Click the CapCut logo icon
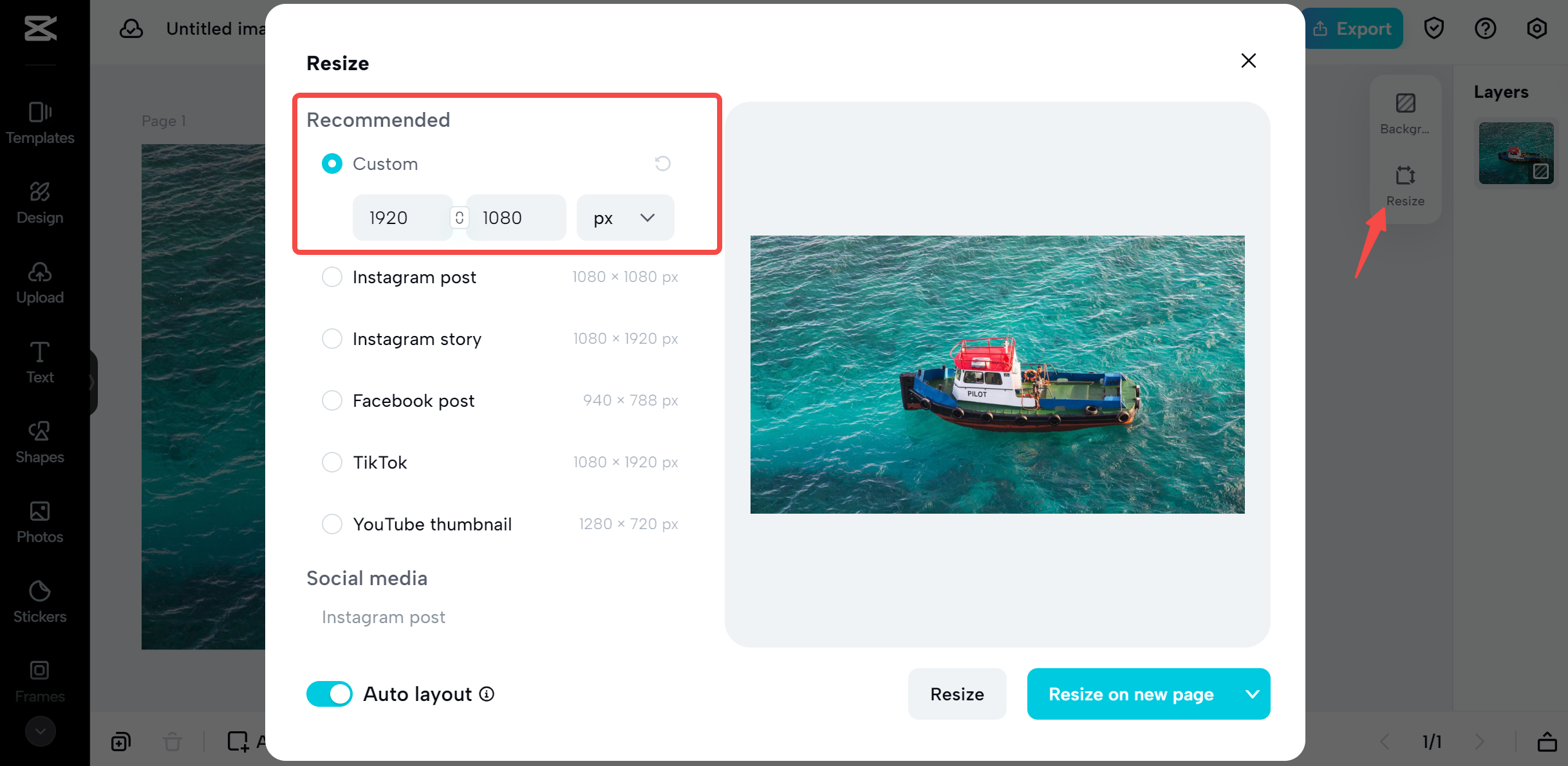The width and height of the screenshot is (1568, 766). 40,28
